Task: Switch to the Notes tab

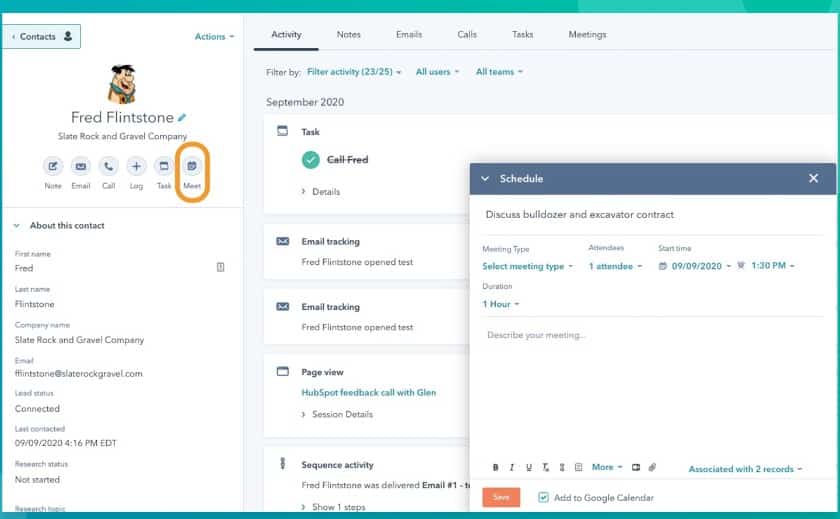Action: 348,34
